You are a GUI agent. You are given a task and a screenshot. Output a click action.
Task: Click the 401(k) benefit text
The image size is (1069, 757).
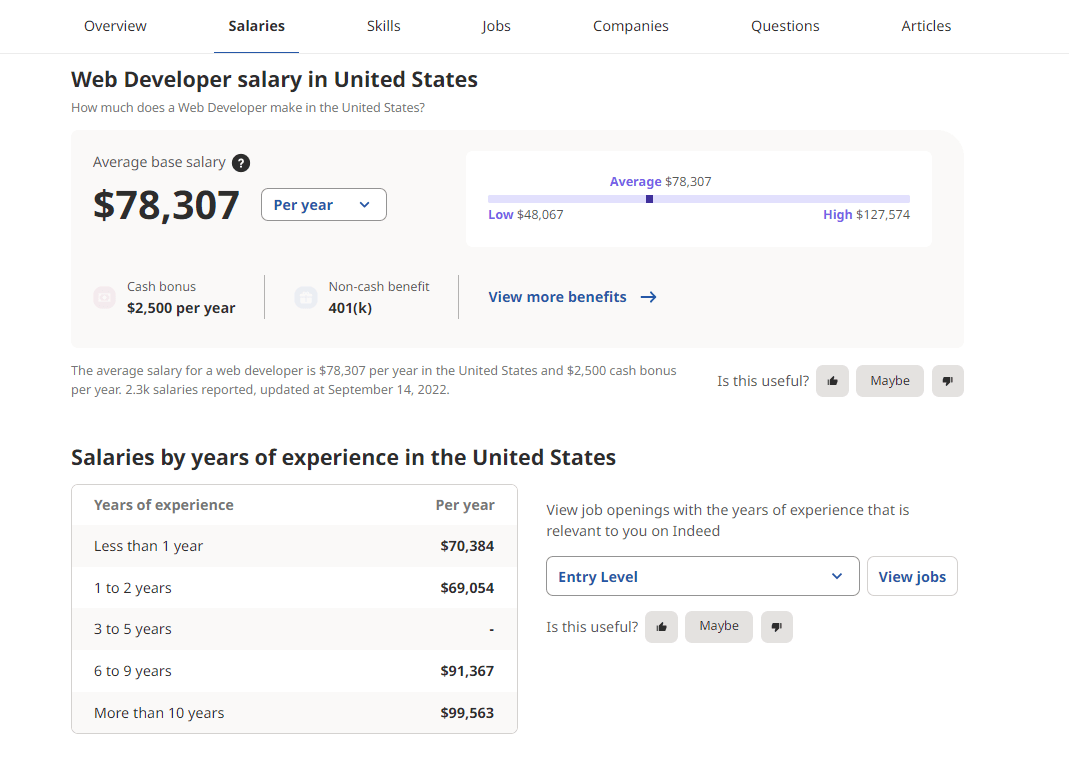click(350, 308)
